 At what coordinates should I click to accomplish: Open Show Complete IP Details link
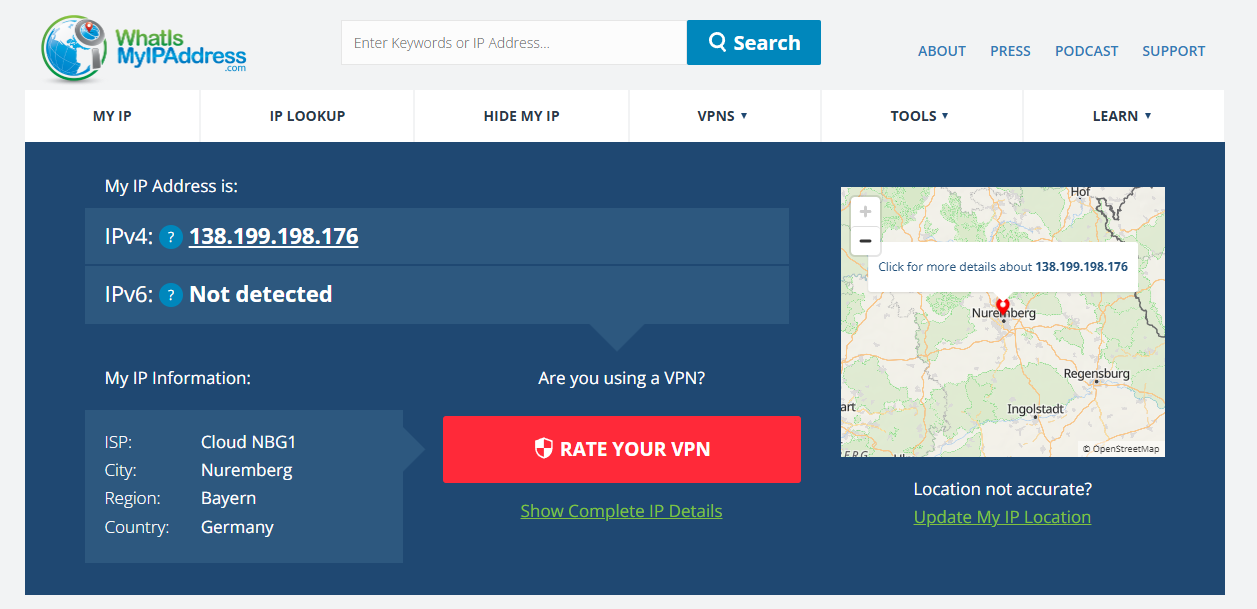point(621,511)
